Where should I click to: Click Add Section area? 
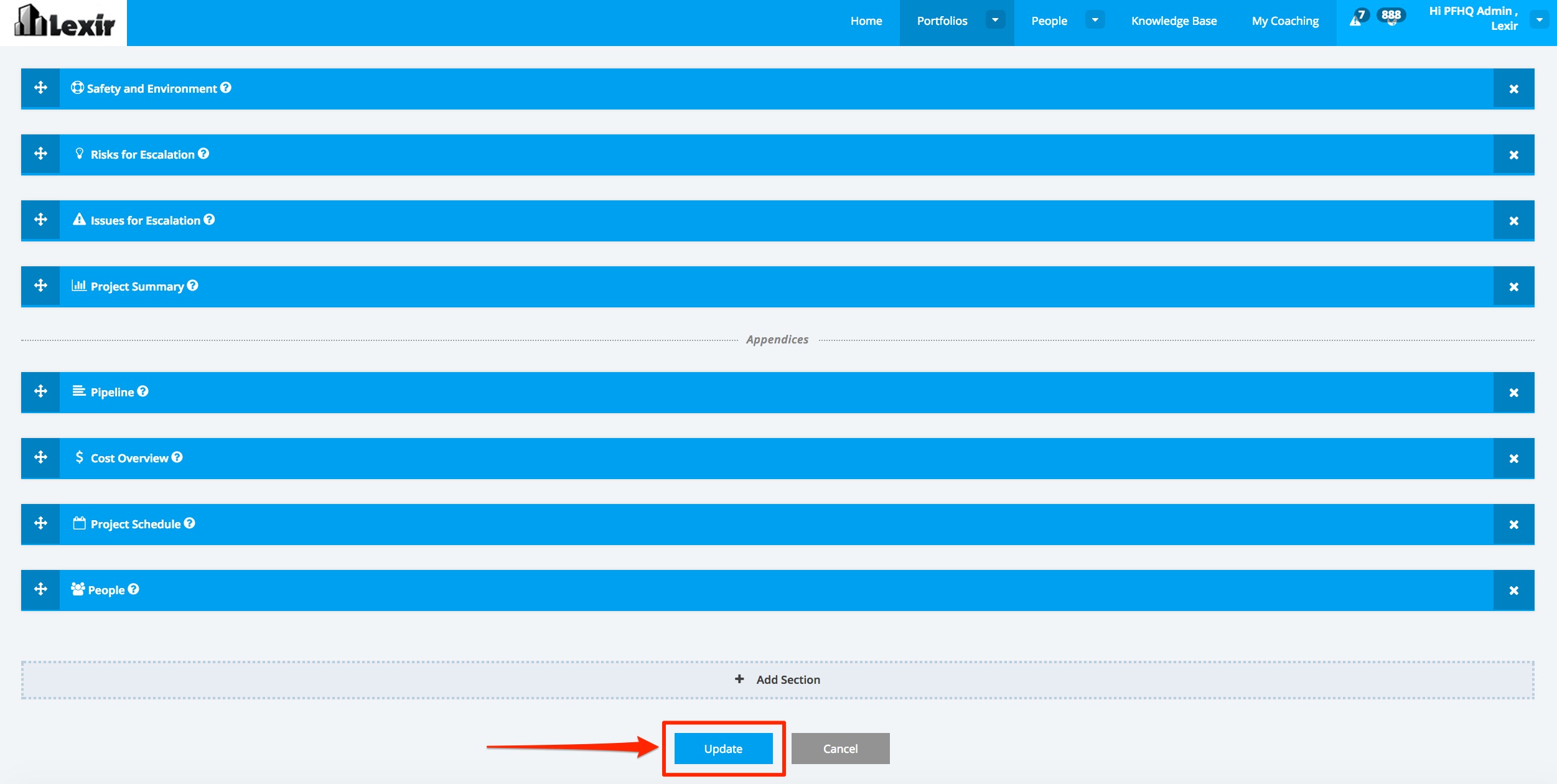click(x=778, y=679)
